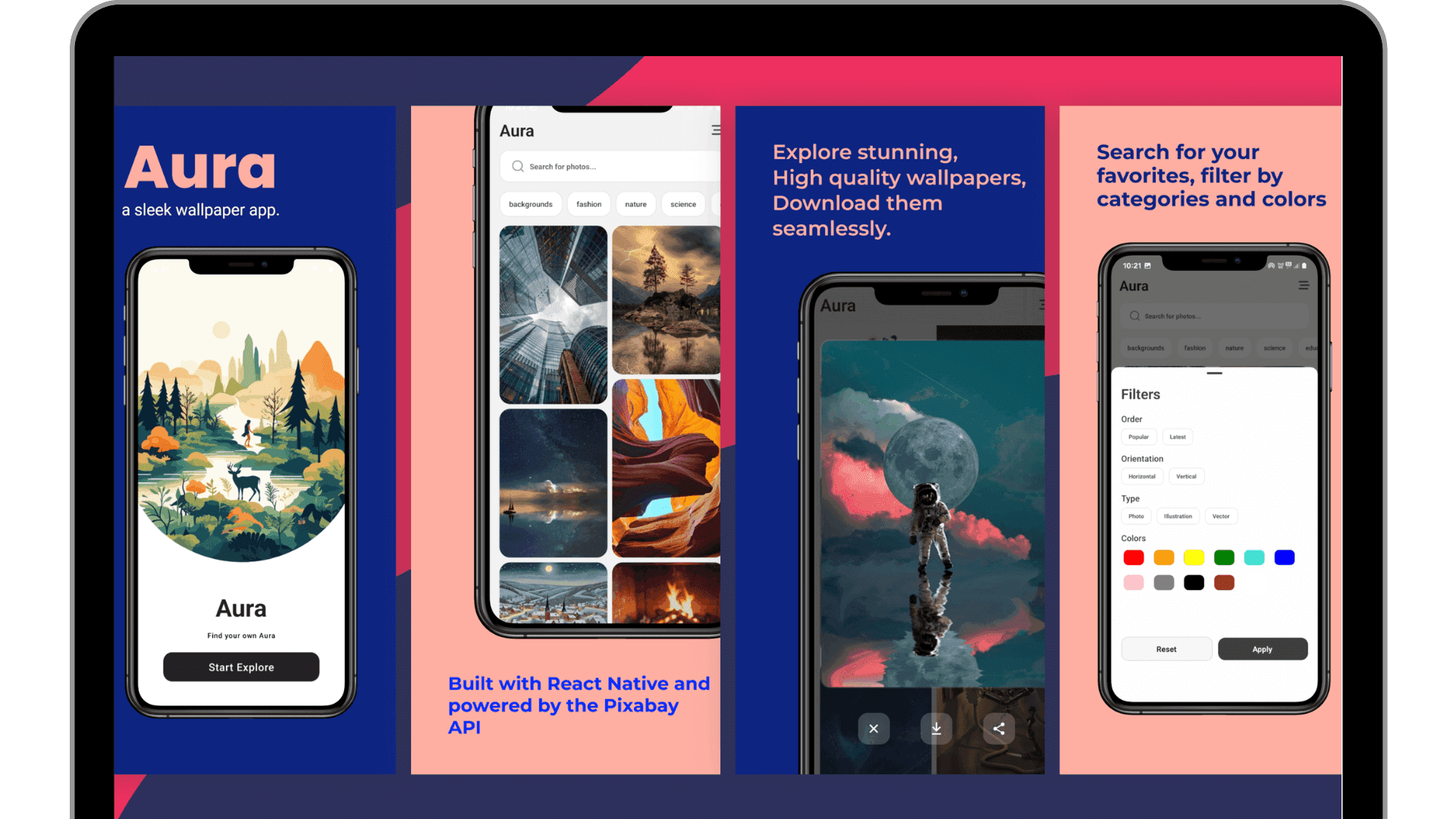Select 'Illustration' type in Filters panel
The image size is (1456, 819).
pos(1177,516)
